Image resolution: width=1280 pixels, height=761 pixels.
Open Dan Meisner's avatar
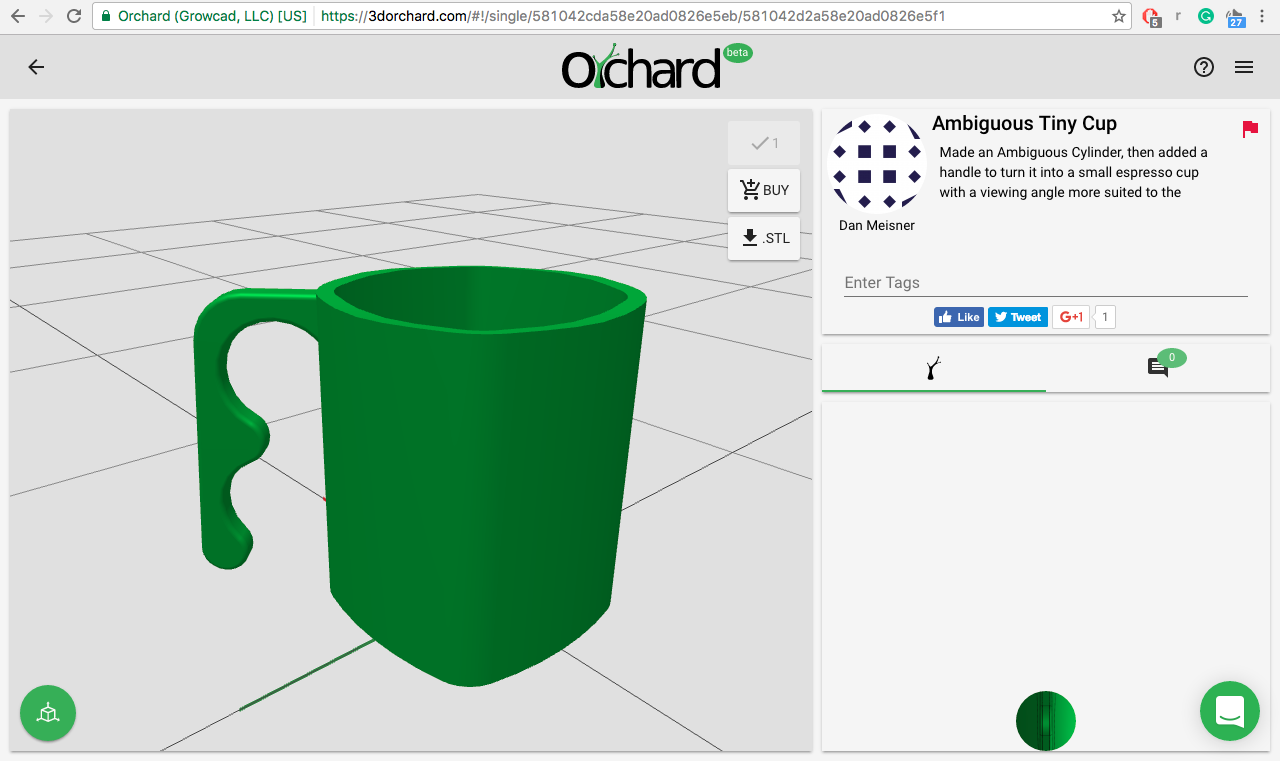877,163
